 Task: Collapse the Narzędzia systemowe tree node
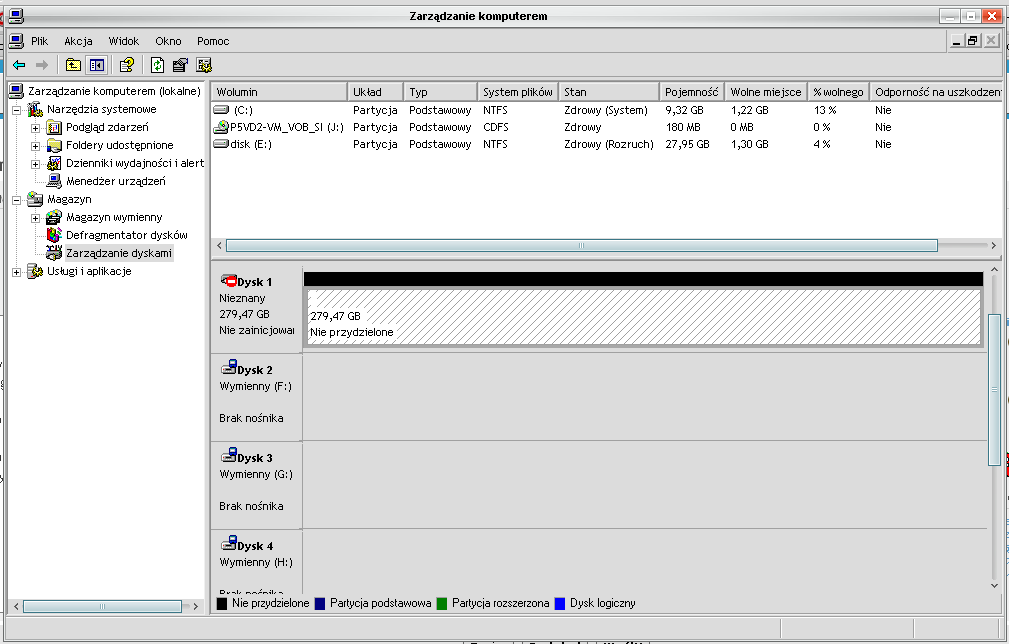point(16,110)
